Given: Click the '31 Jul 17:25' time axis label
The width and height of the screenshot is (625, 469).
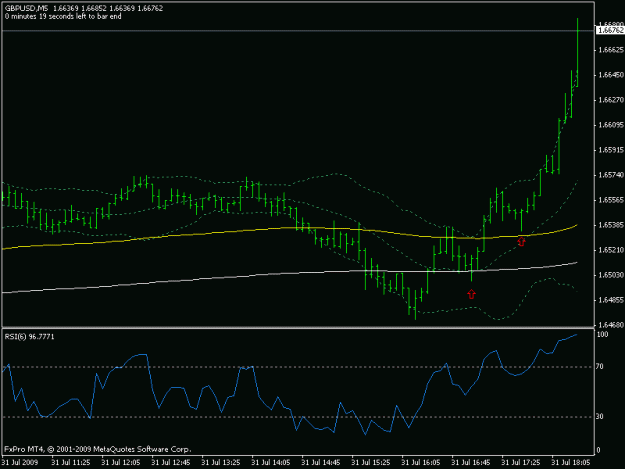Looking at the screenshot, I should pyautogui.click(x=521, y=463).
